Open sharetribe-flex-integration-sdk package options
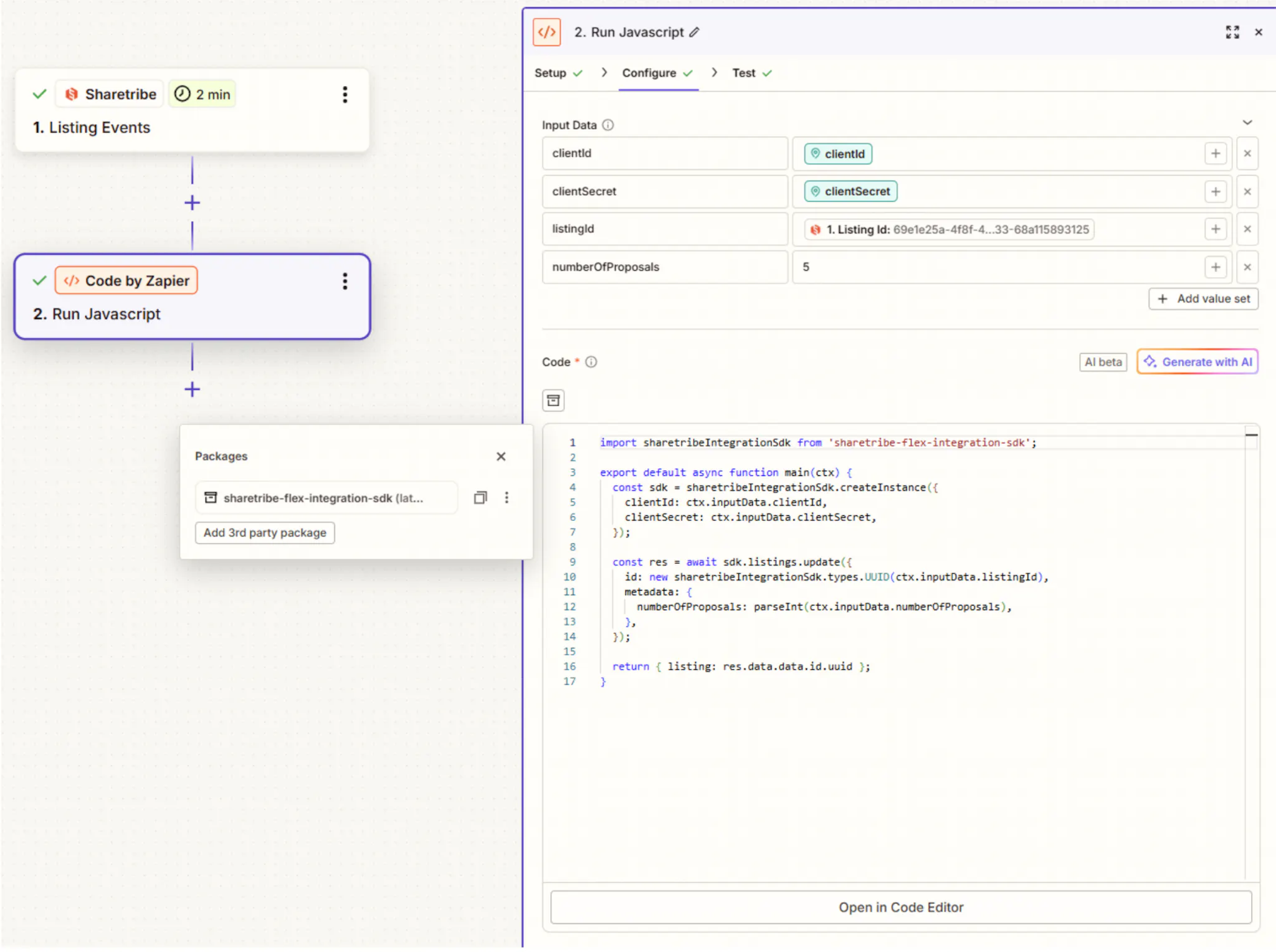This screenshot has width=1276, height=952. (507, 498)
